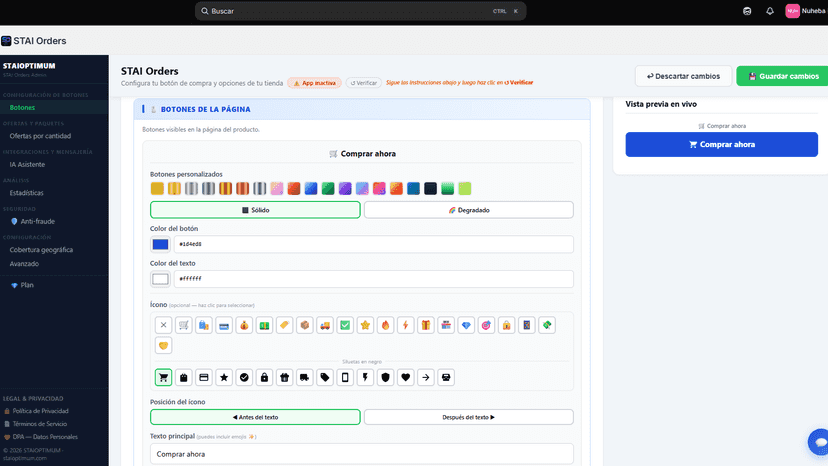
Task: Choose the blue diamond gem emoji icon
Action: 466,325
